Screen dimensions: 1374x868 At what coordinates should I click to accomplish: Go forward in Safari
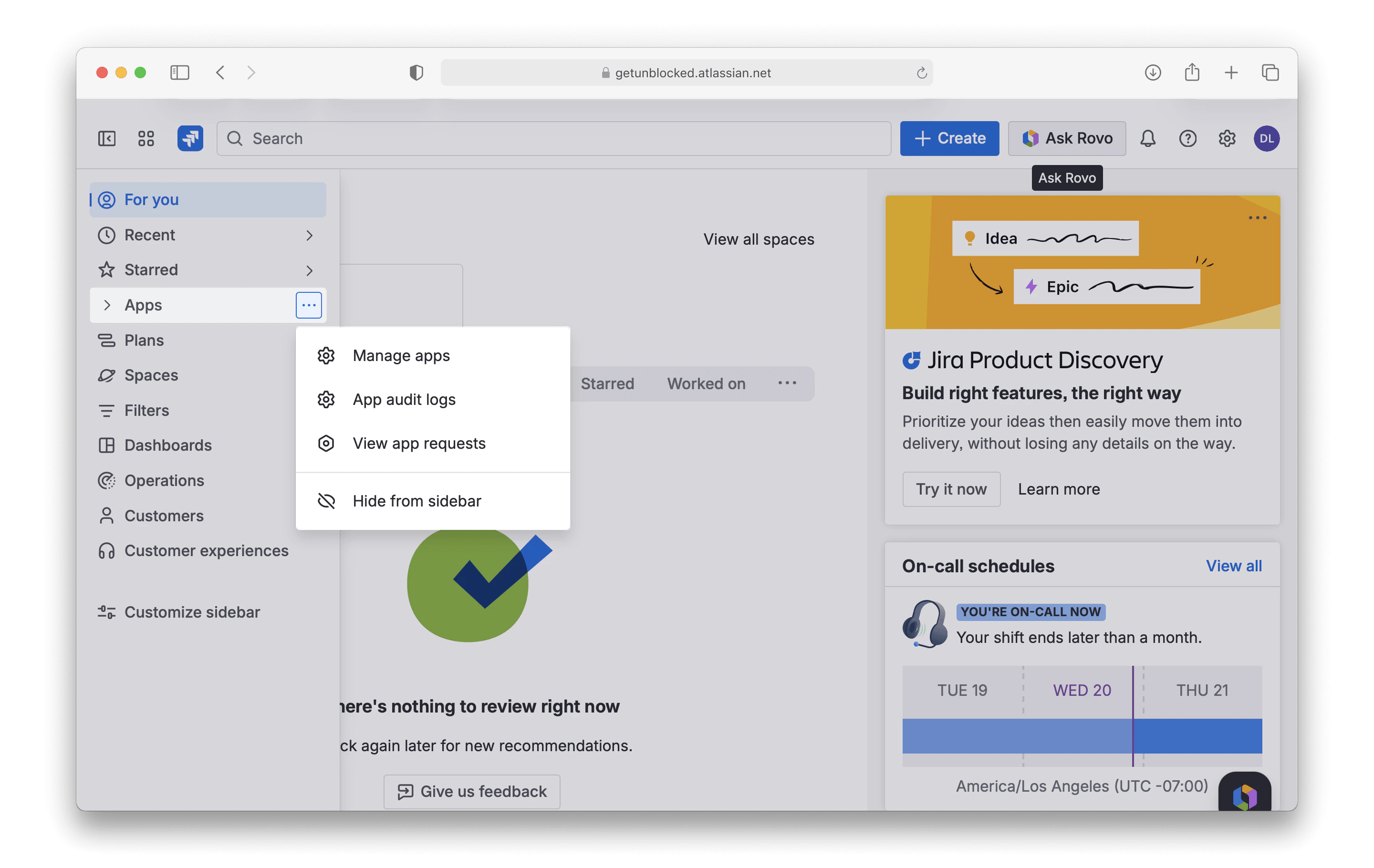point(251,72)
